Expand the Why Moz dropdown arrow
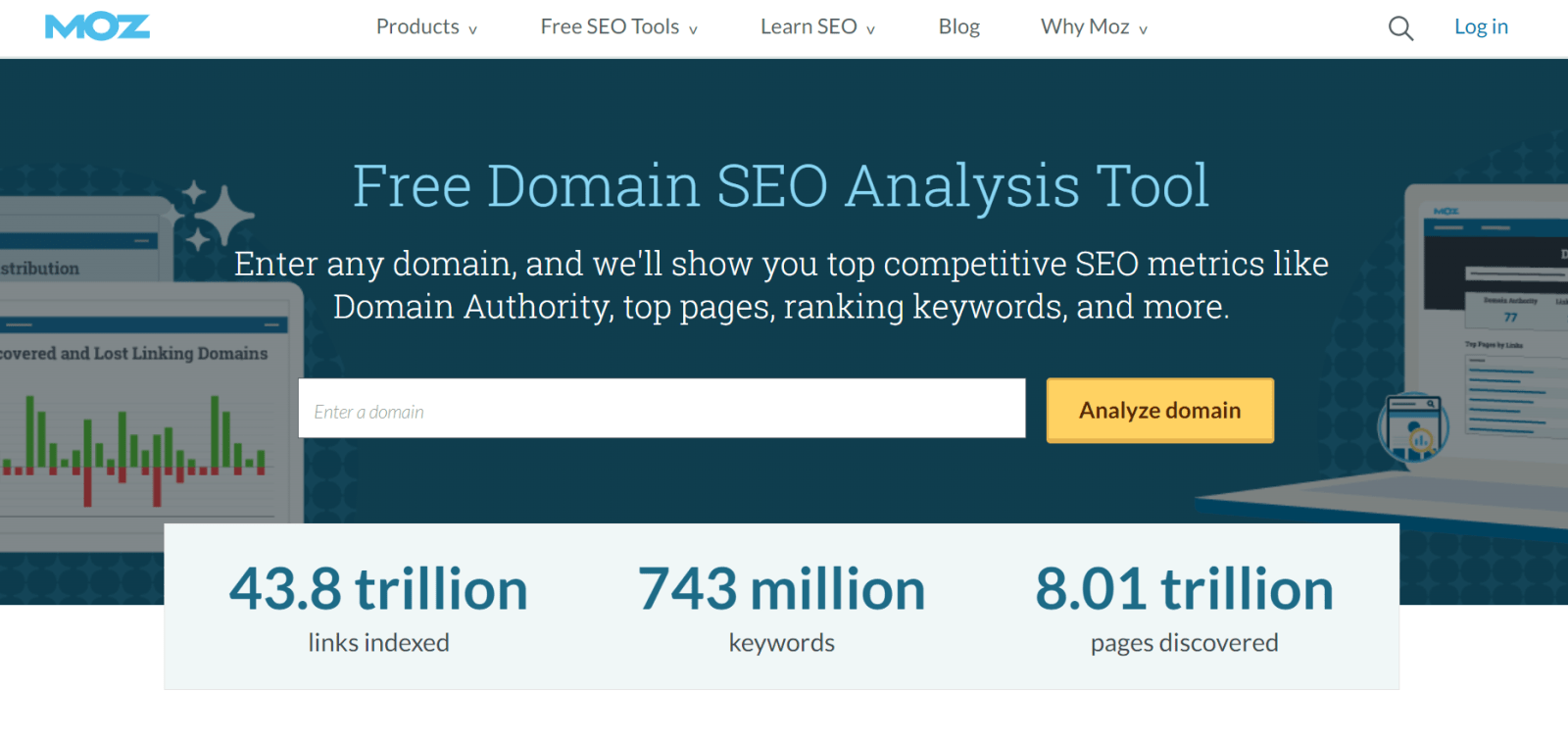 tap(1143, 30)
